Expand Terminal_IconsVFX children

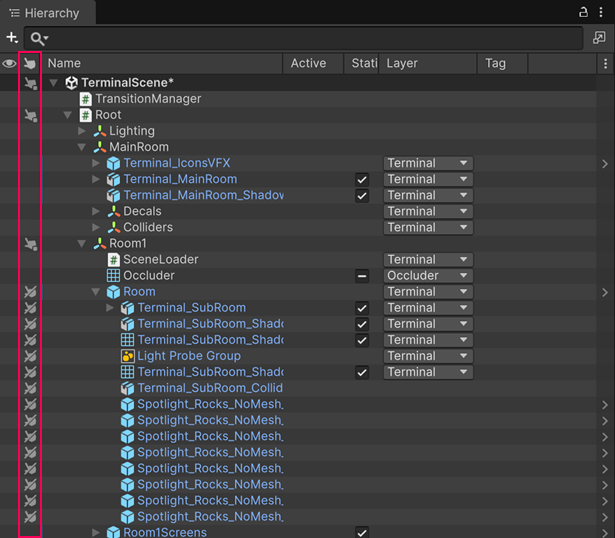tap(96, 163)
